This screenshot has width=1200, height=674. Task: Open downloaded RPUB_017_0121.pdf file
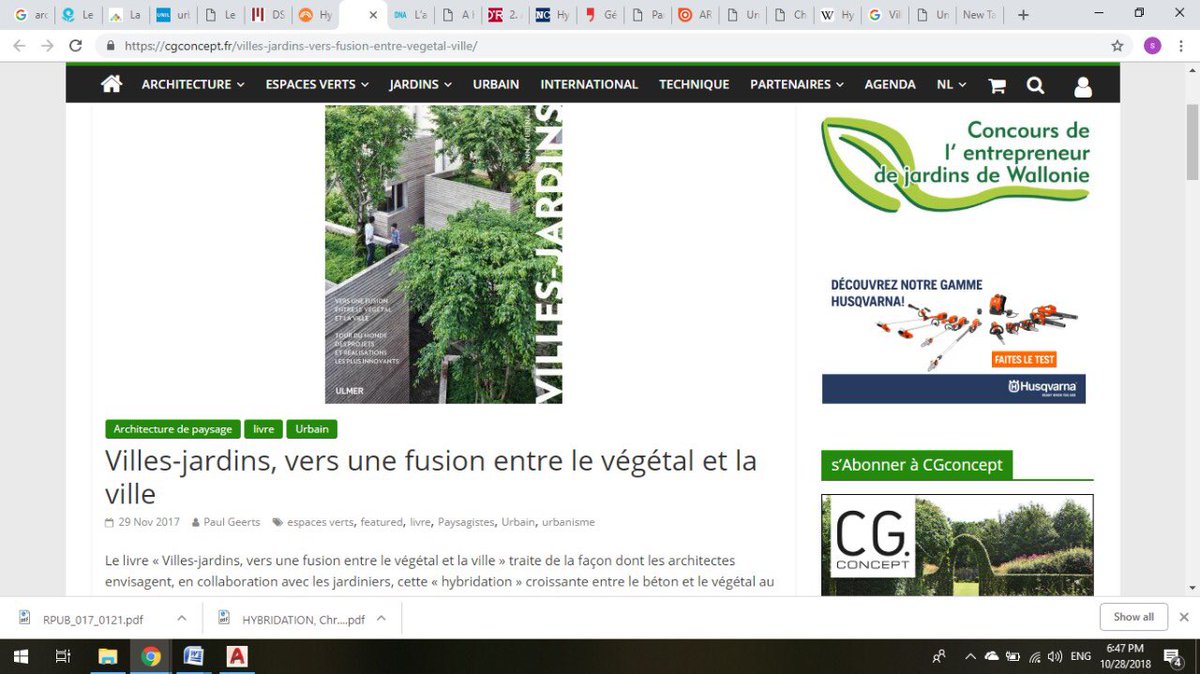pyautogui.click(x=92, y=619)
